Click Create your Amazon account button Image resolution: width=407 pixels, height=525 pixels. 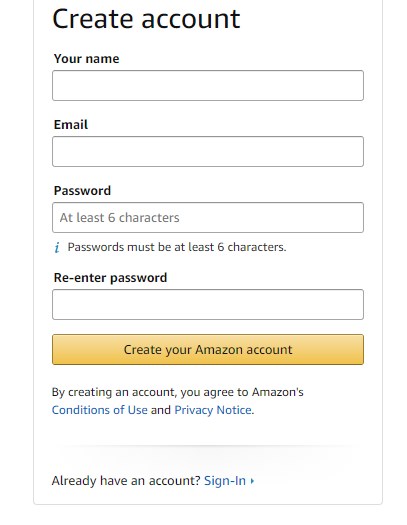[208, 349]
